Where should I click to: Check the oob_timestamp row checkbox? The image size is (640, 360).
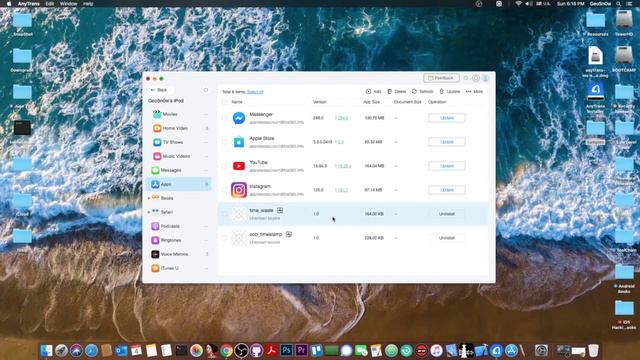(x=225, y=238)
